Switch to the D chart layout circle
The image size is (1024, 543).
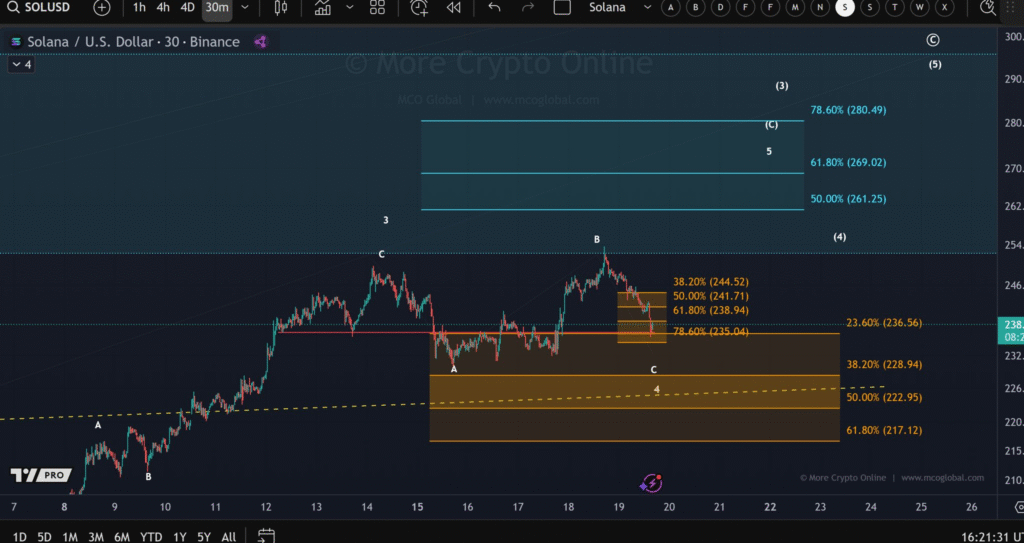[720, 7]
